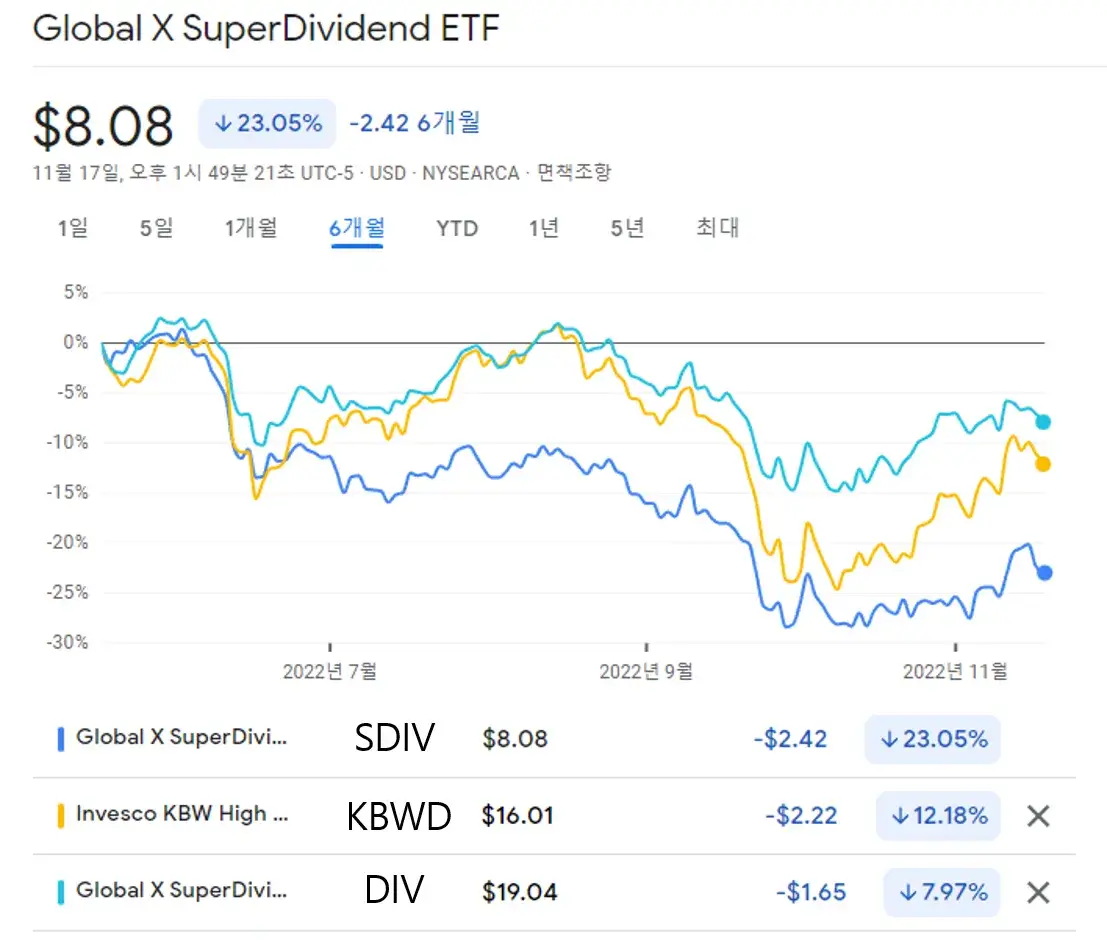The width and height of the screenshot is (1107, 941).
Task: Switch chart to YTD range
Action: click(457, 229)
